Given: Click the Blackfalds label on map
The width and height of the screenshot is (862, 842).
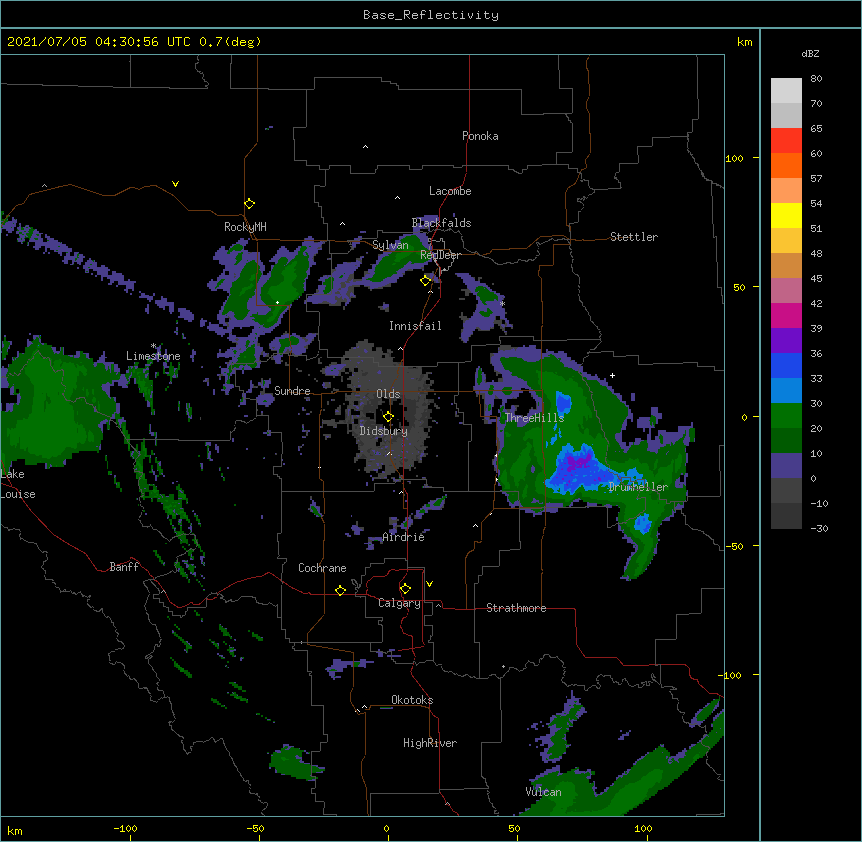Looking at the screenshot, I should point(441,223).
